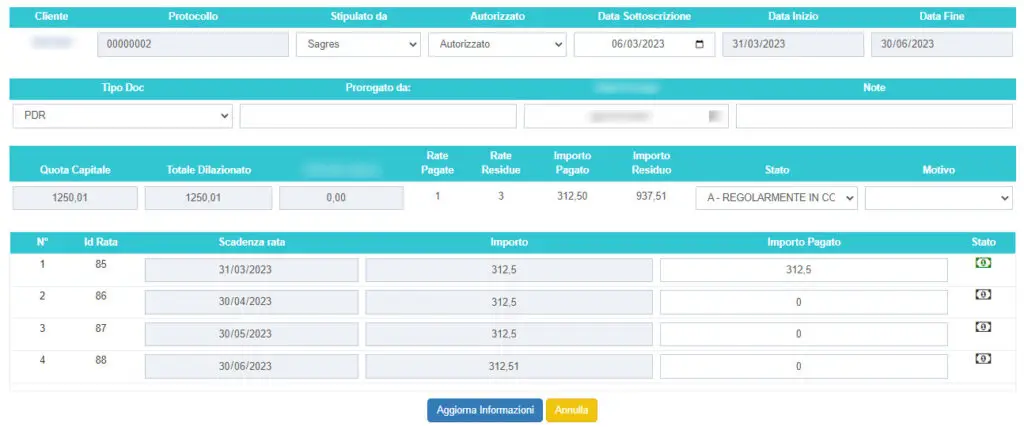Open calendar picker in Data Sottoscrizione
This screenshot has height=427, width=1024.
(699, 44)
